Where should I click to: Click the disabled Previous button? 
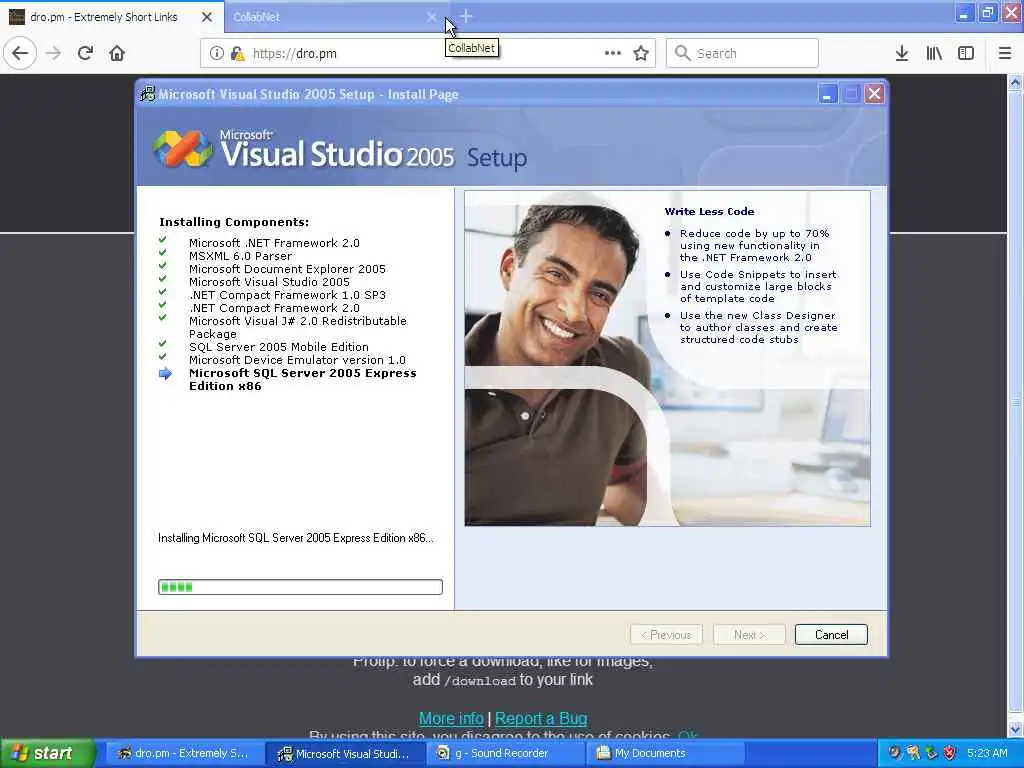coord(666,635)
